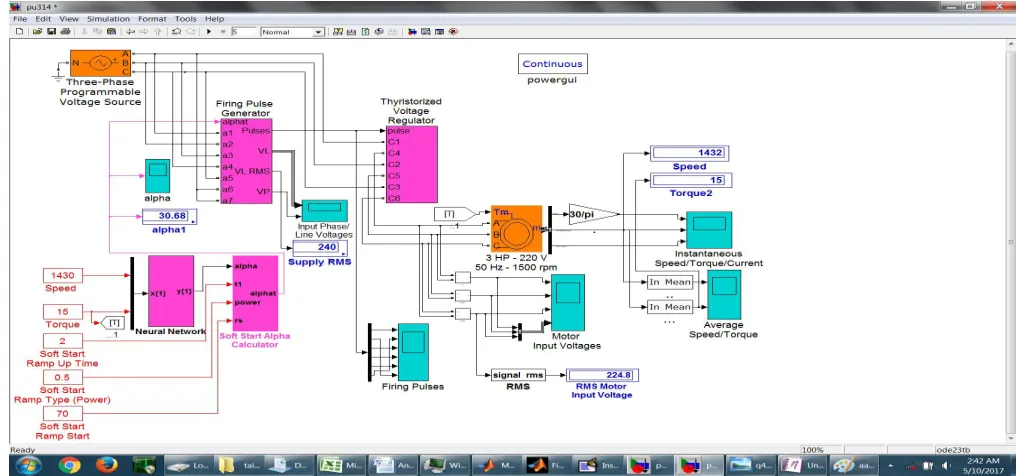Save the model with the floppy-disk icon
1016x476 pixels.
[x=51, y=32]
